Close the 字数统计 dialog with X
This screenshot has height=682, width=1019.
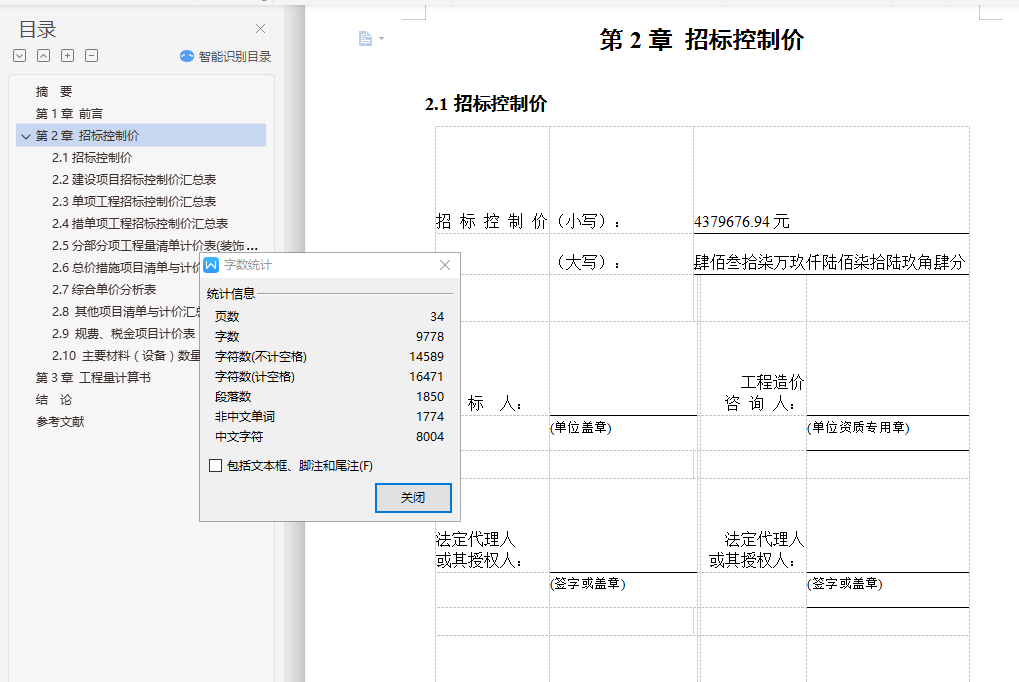pos(445,265)
